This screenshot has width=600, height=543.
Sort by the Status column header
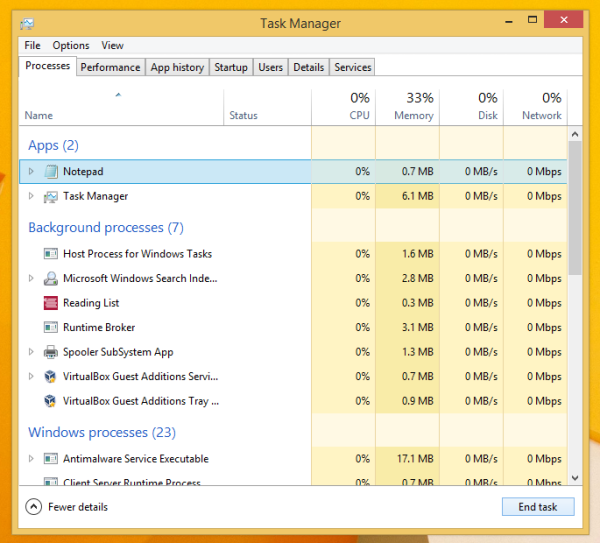pyautogui.click(x=267, y=107)
